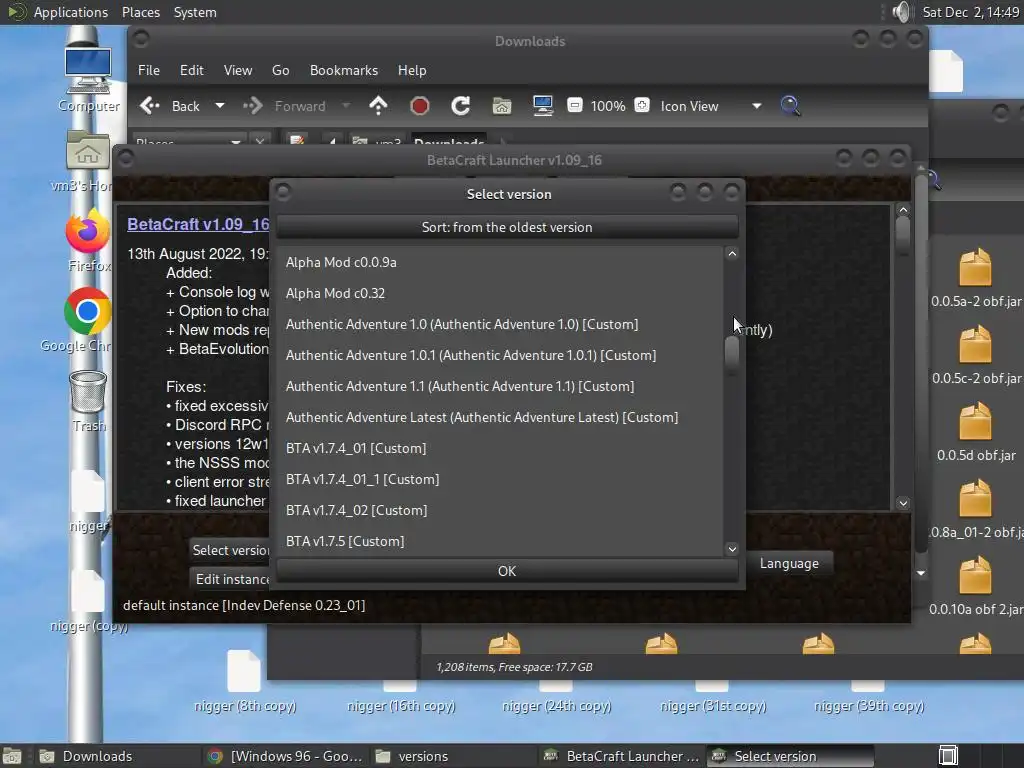Image resolution: width=1024 pixels, height=768 pixels.
Task: Switch to versions taskbar window
Action: pos(453,756)
